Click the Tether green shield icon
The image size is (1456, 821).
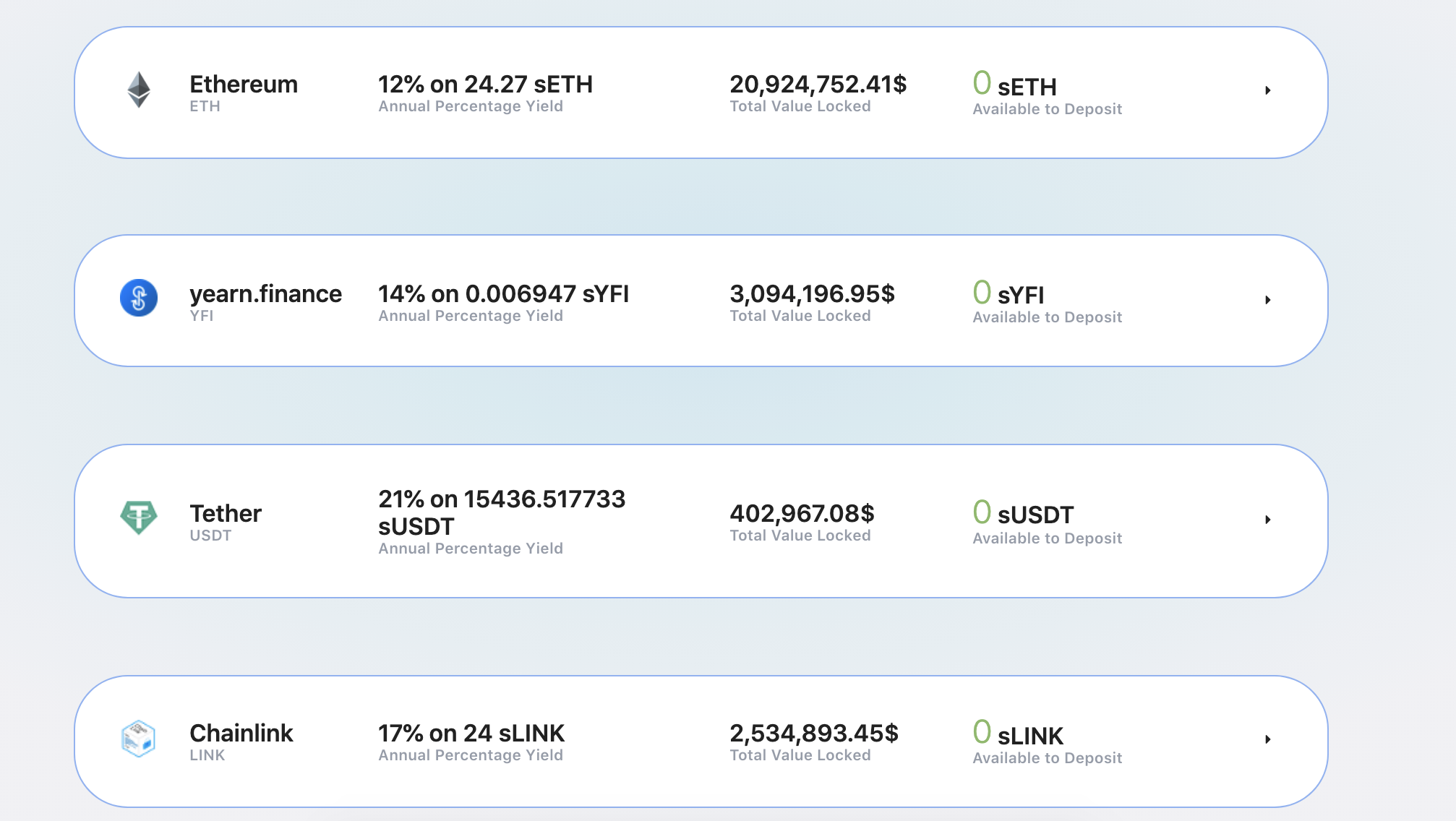[x=140, y=519]
